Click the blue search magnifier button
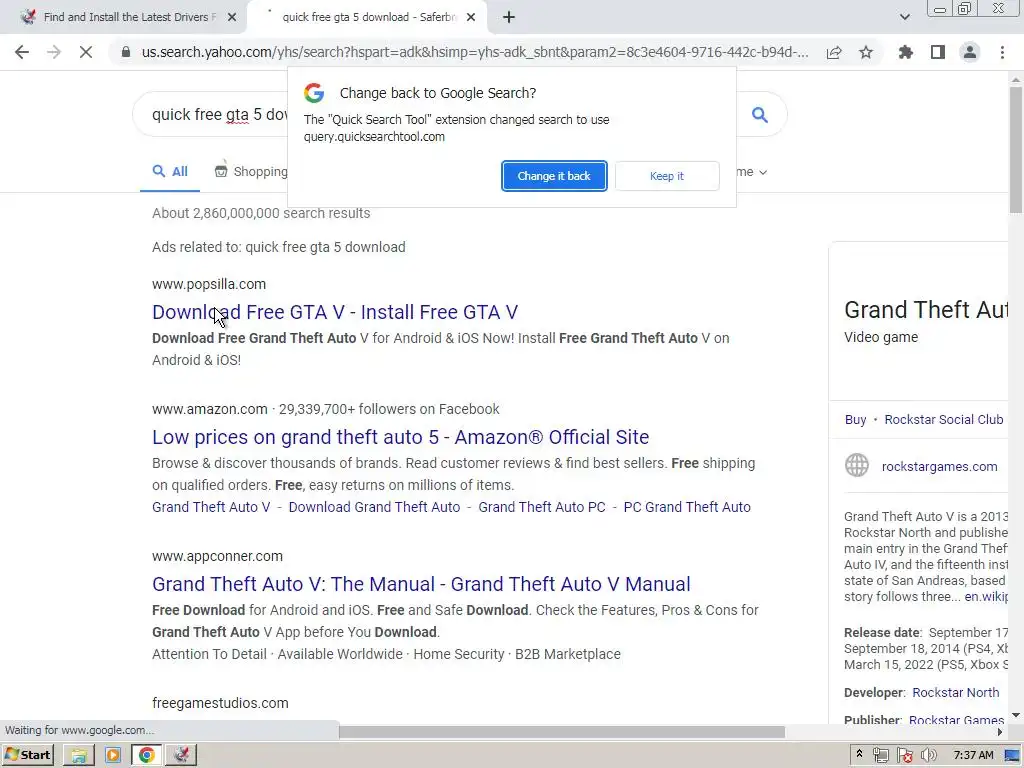This screenshot has width=1024, height=768. [x=760, y=115]
